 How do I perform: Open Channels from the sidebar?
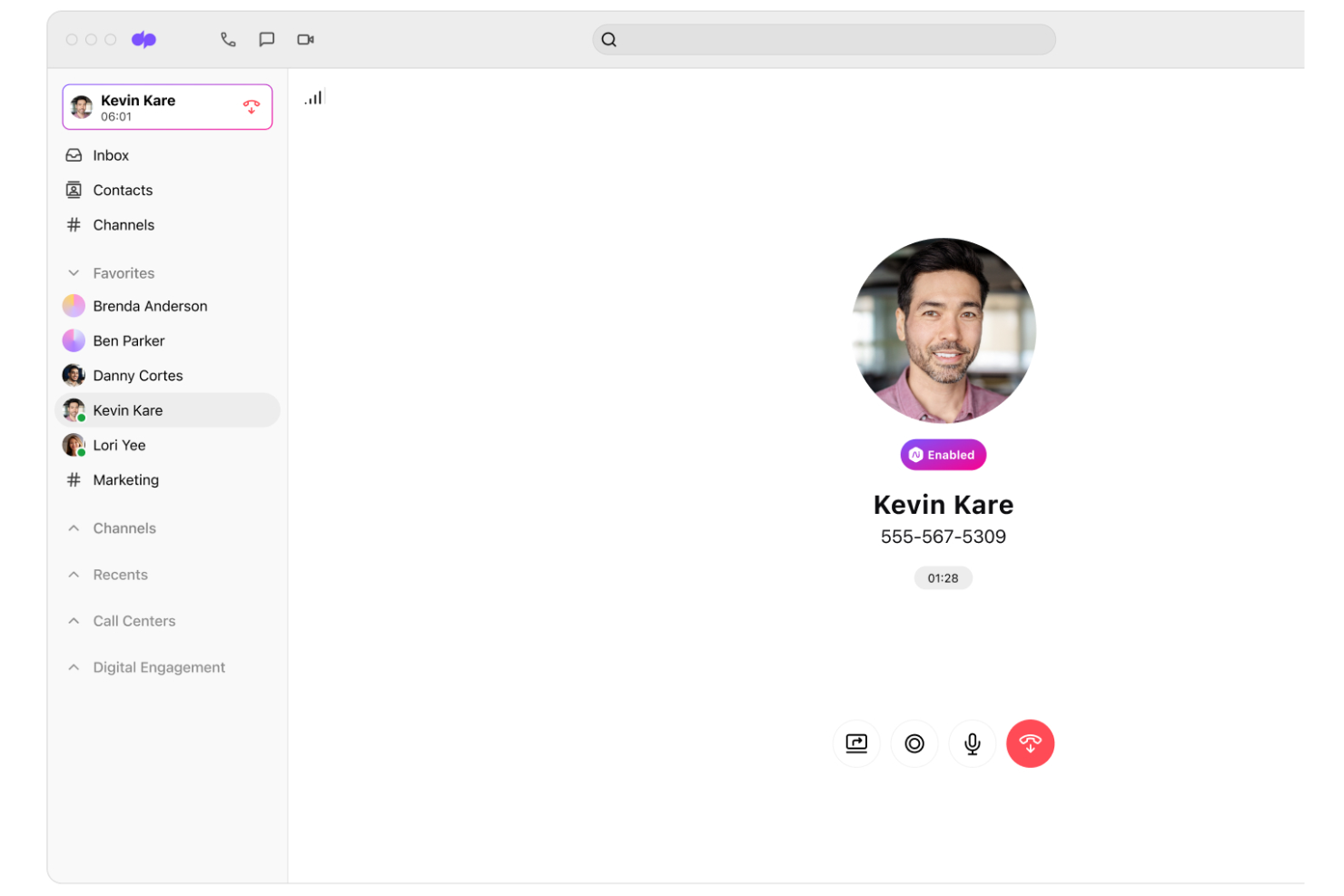tap(124, 224)
